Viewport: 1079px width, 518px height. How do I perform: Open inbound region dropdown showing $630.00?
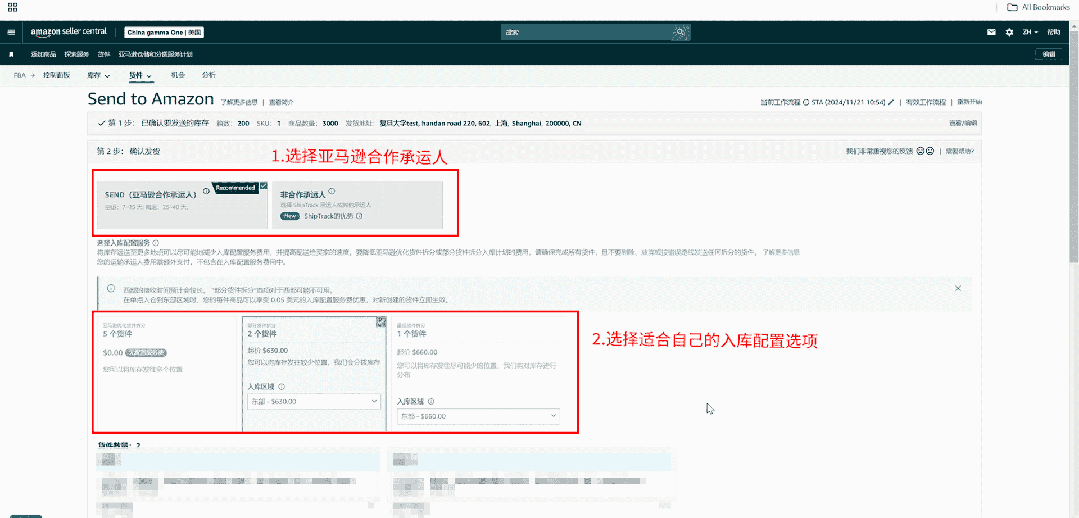pyautogui.click(x=313, y=401)
